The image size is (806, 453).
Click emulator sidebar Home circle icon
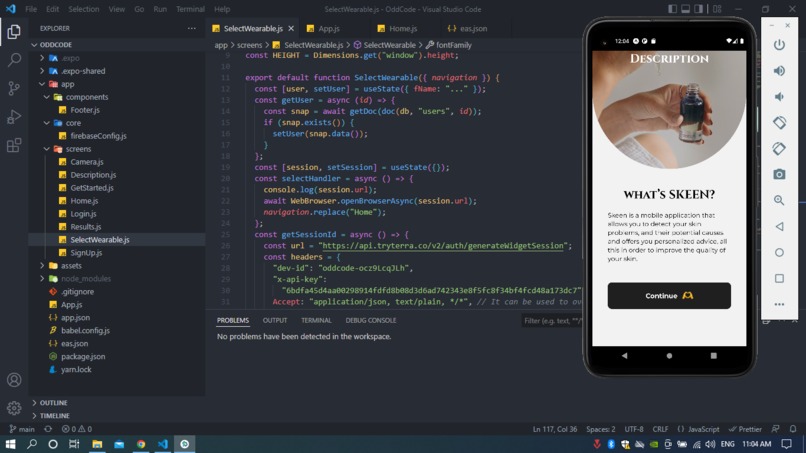pyautogui.click(x=779, y=252)
